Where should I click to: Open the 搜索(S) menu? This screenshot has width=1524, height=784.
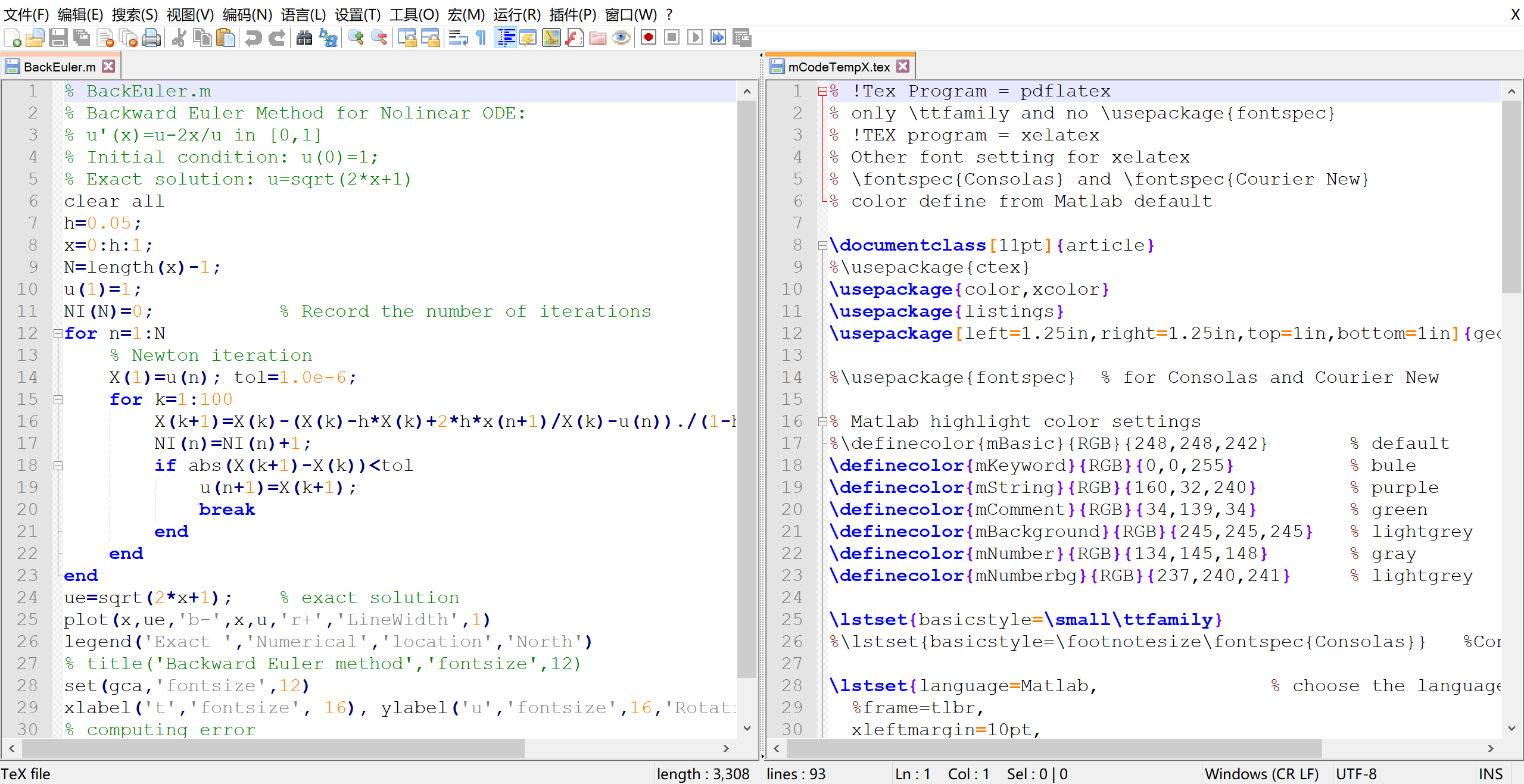pyautogui.click(x=135, y=14)
